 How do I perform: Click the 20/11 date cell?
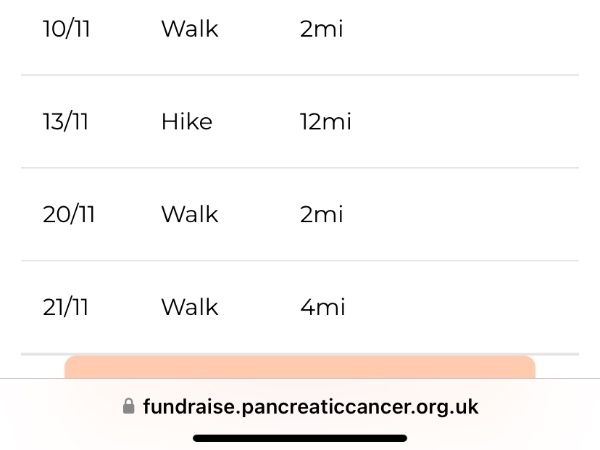click(68, 214)
